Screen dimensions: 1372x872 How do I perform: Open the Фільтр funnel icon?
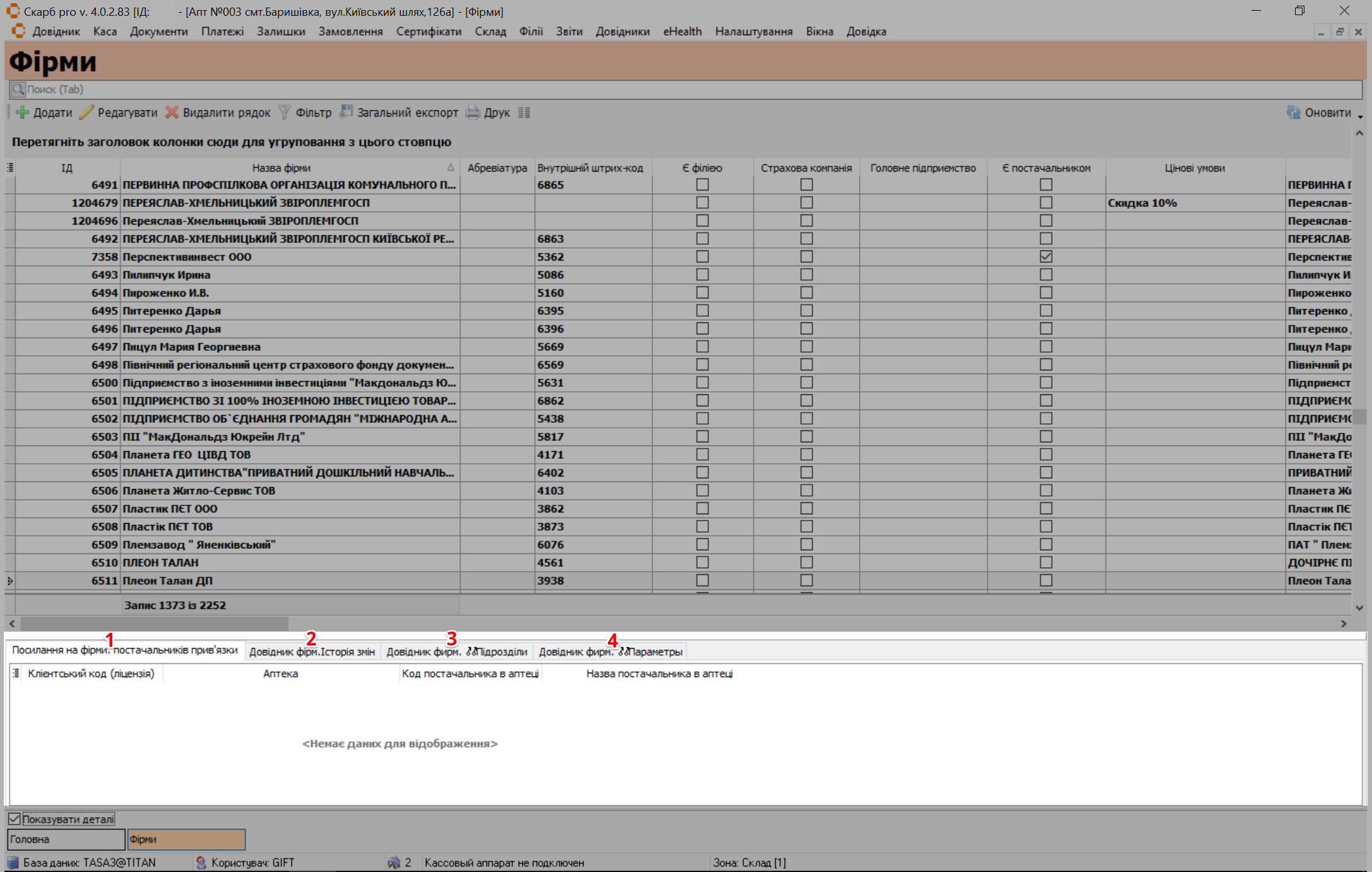285,112
